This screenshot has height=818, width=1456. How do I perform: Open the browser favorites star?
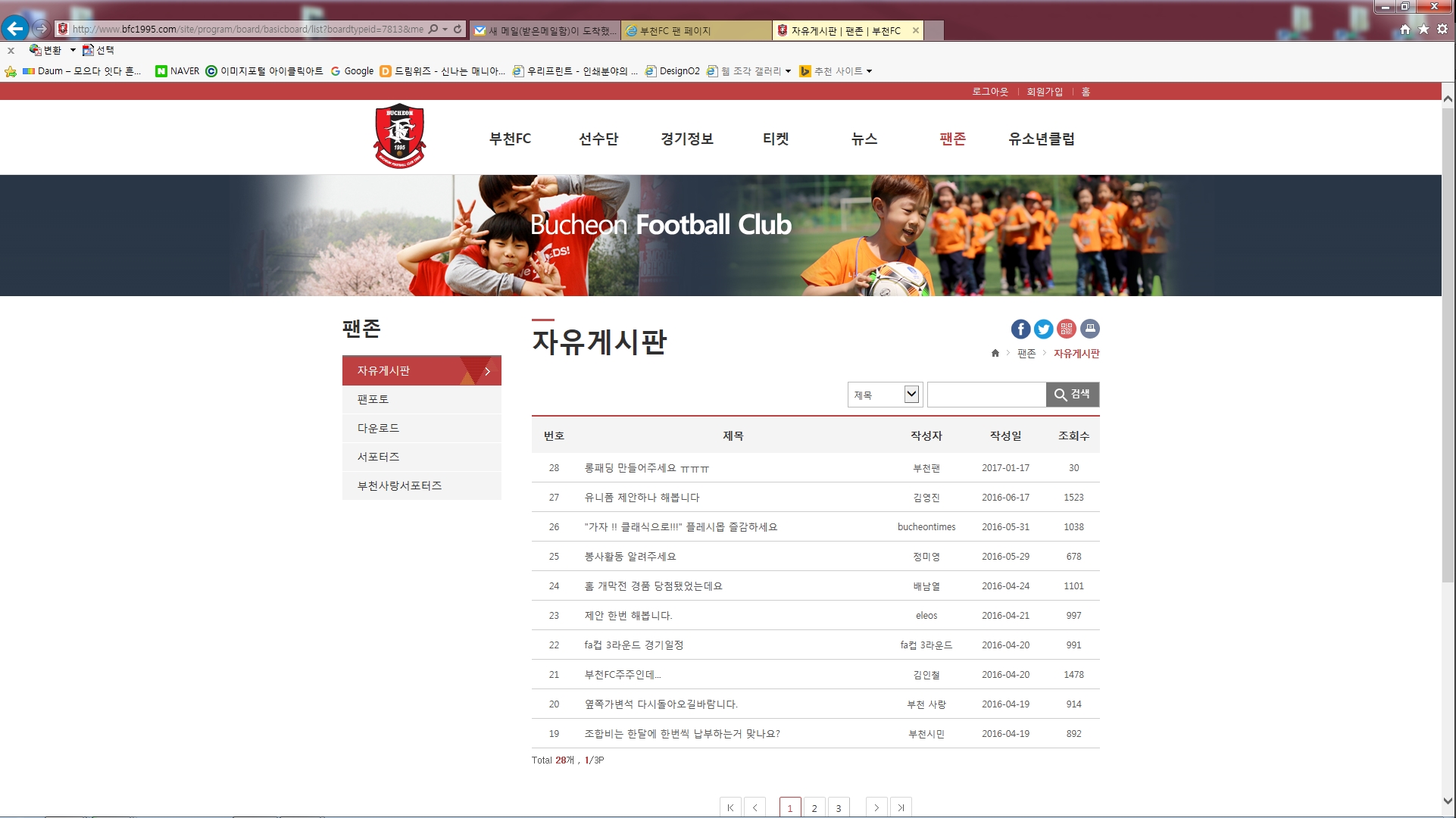click(1423, 29)
